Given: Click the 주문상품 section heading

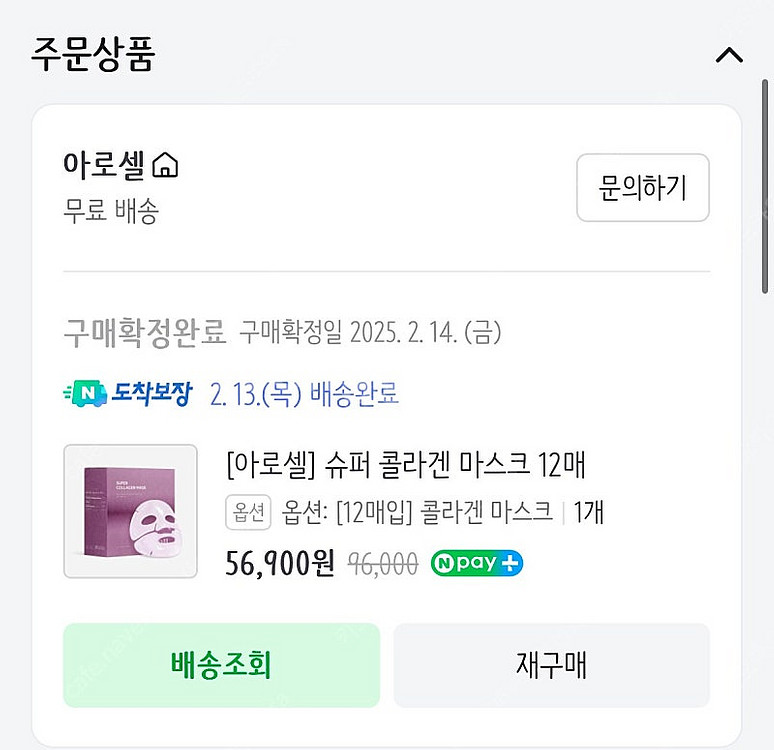Looking at the screenshot, I should [93, 54].
